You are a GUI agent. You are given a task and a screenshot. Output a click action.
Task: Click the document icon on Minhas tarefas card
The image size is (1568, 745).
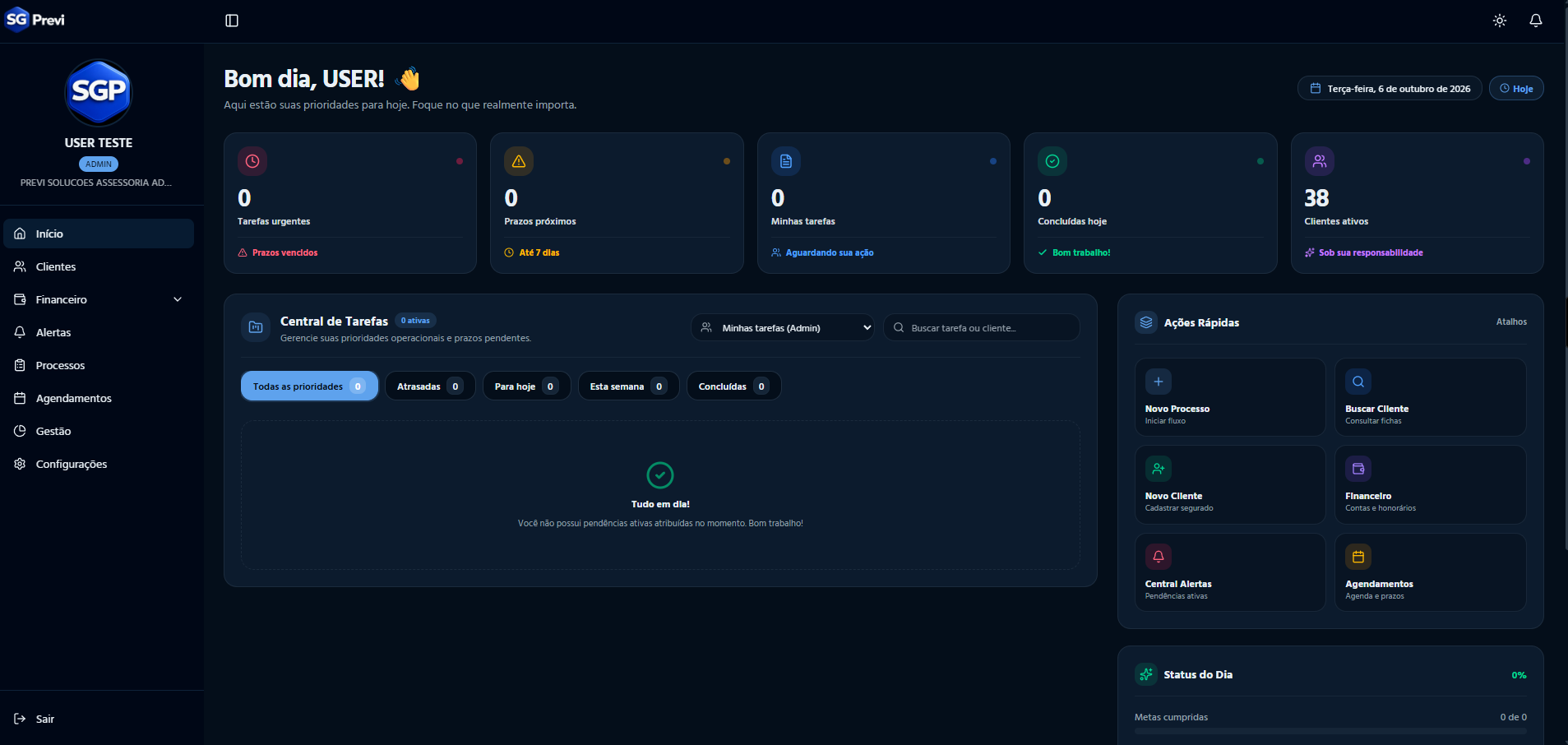(786, 161)
